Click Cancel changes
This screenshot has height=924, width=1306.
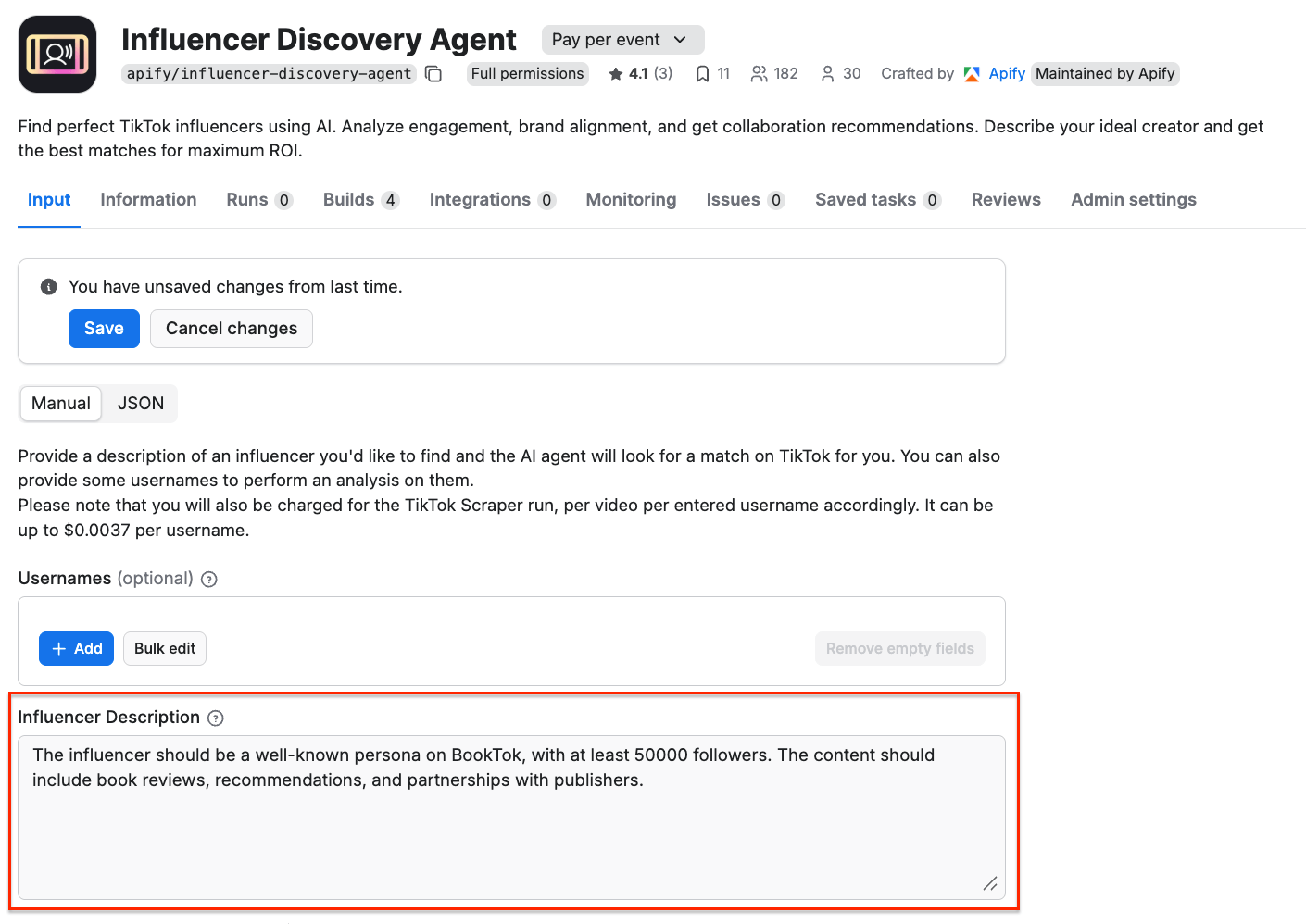tap(231, 329)
